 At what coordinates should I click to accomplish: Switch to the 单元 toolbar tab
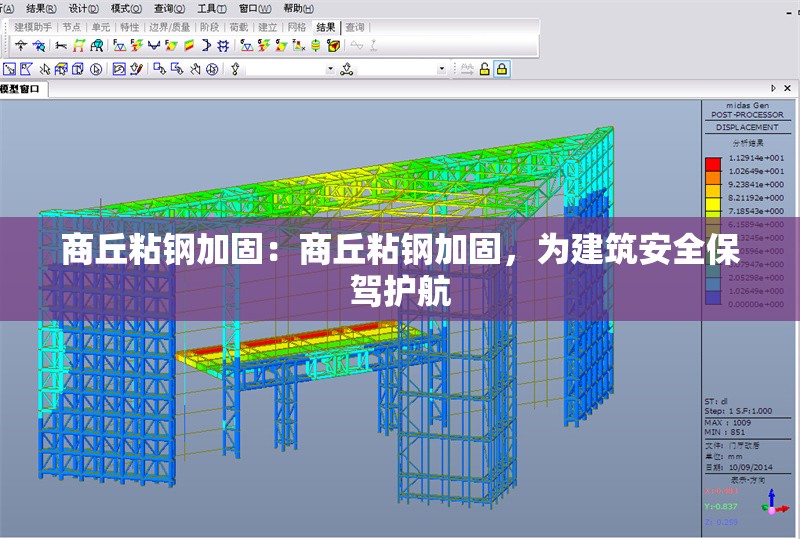coord(101,27)
